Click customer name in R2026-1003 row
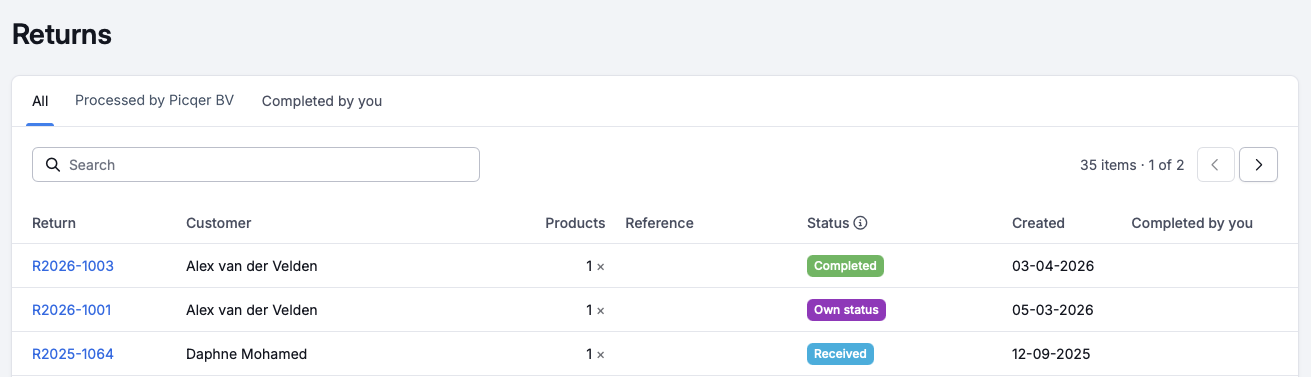This screenshot has height=377, width=1311. pos(252,266)
